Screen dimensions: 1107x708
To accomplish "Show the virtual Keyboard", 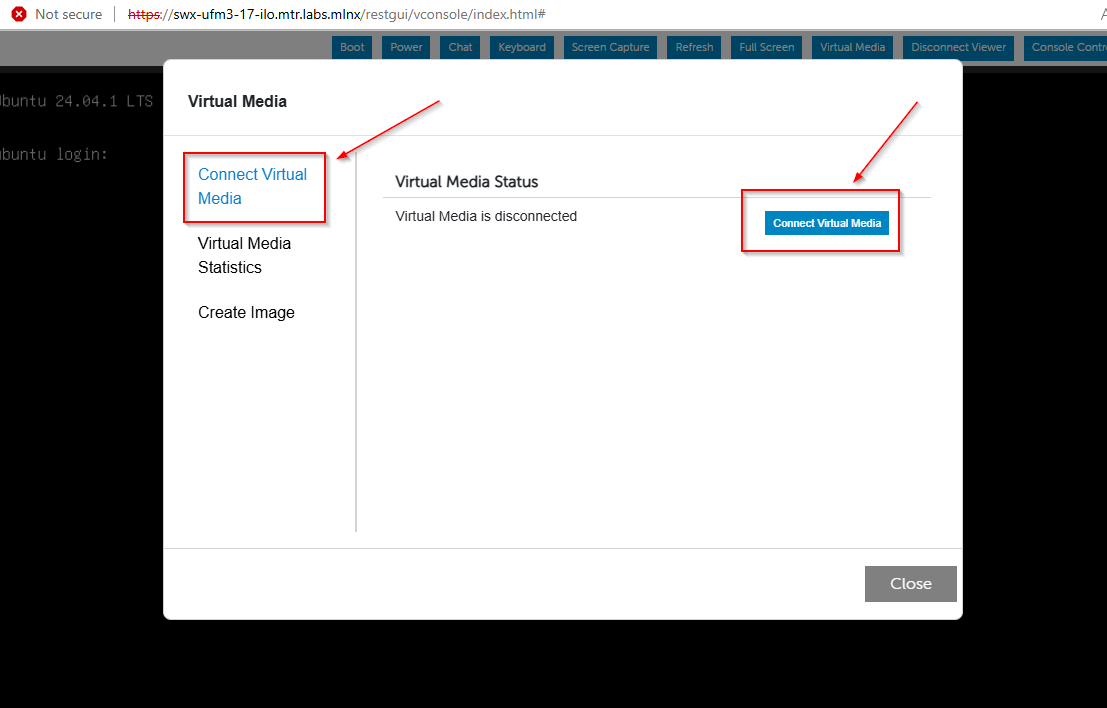I will coord(522,47).
